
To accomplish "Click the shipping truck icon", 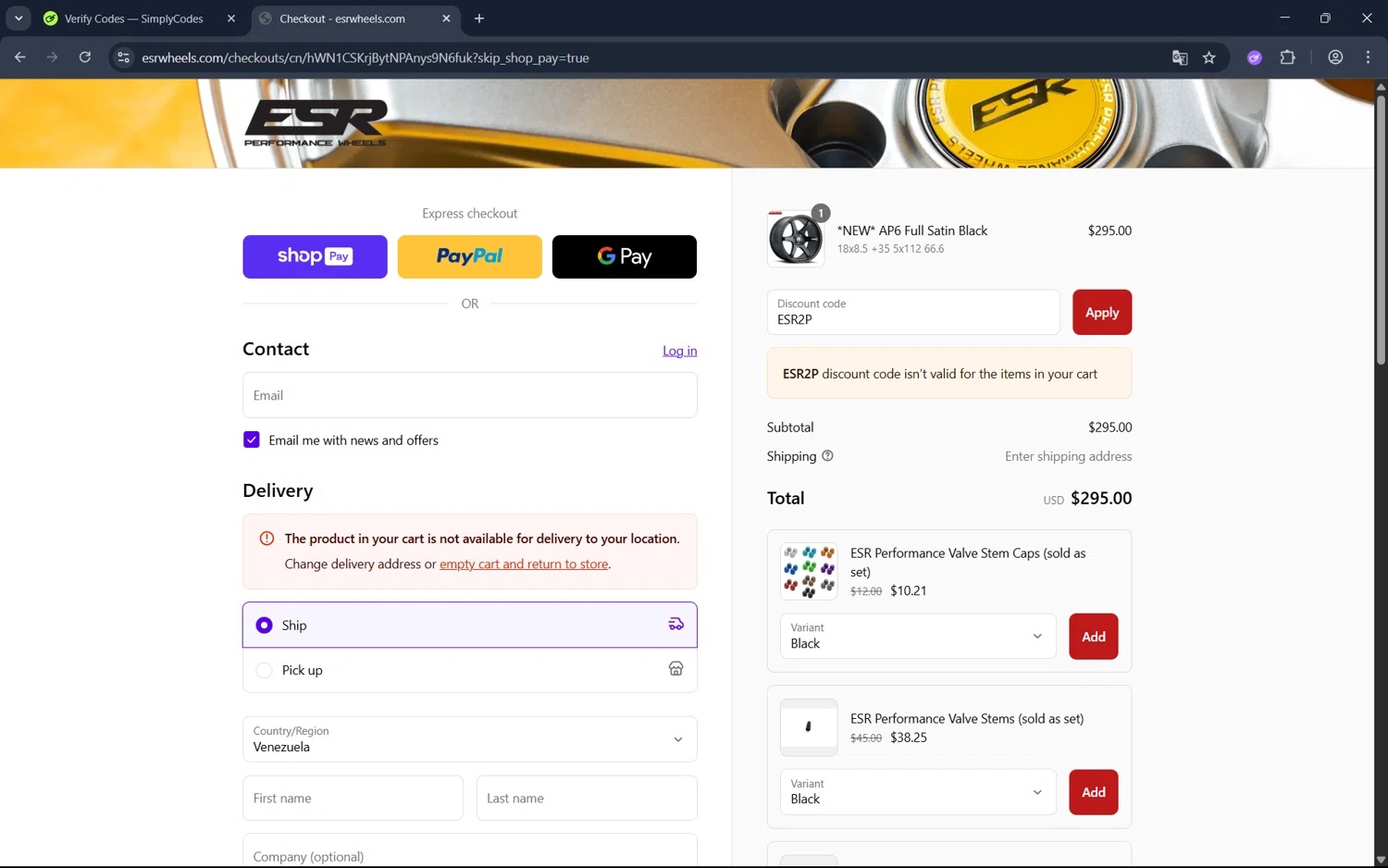I will [676, 625].
